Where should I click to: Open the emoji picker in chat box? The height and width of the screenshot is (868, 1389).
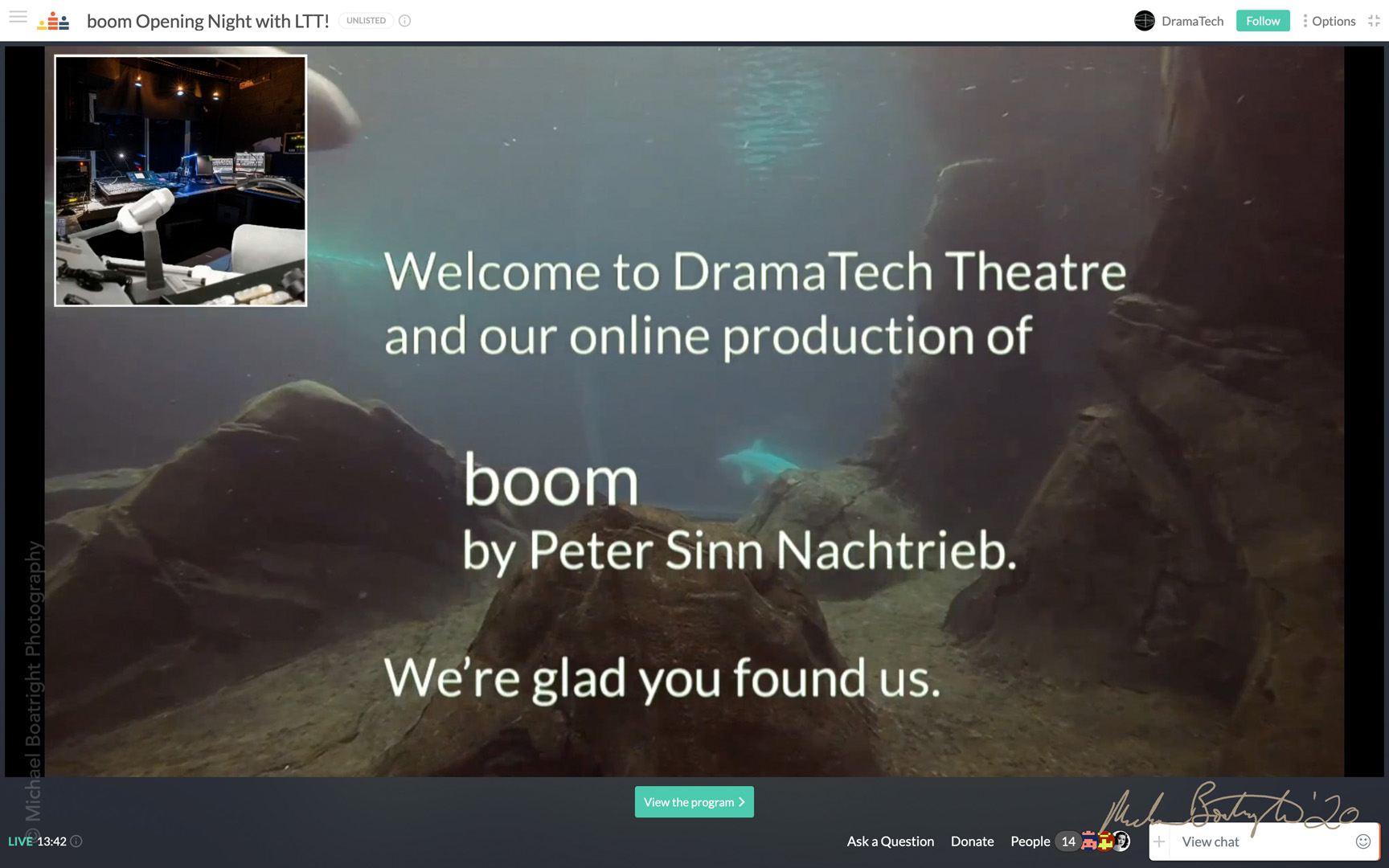(x=1362, y=841)
